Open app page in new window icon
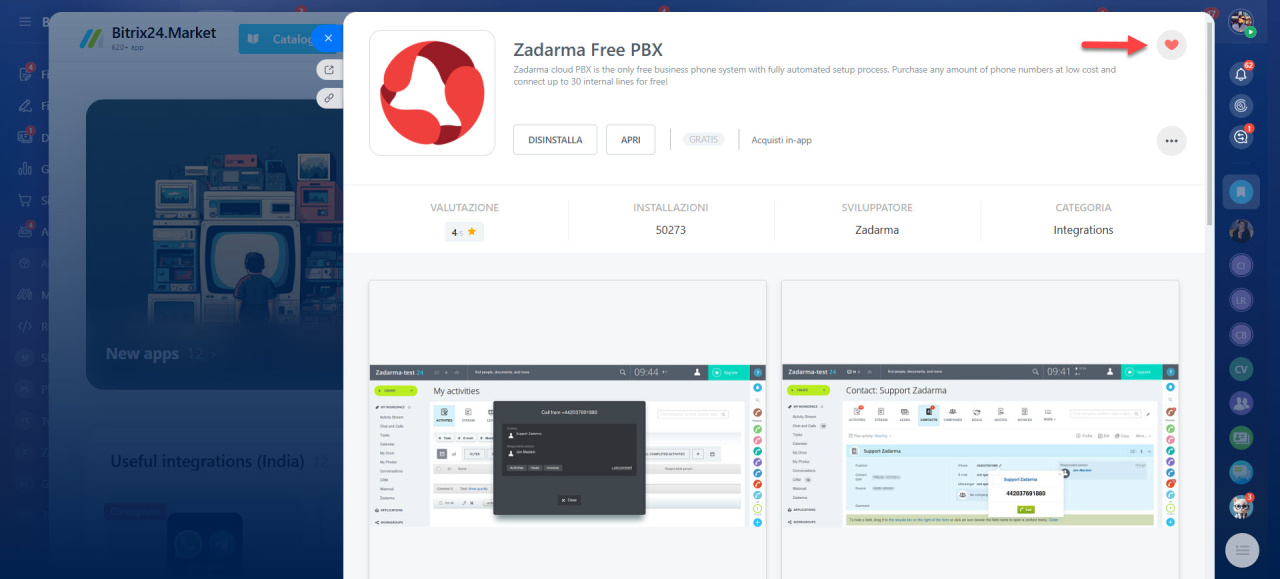The width and height of the screenshot is (1280, 579). 327,69
